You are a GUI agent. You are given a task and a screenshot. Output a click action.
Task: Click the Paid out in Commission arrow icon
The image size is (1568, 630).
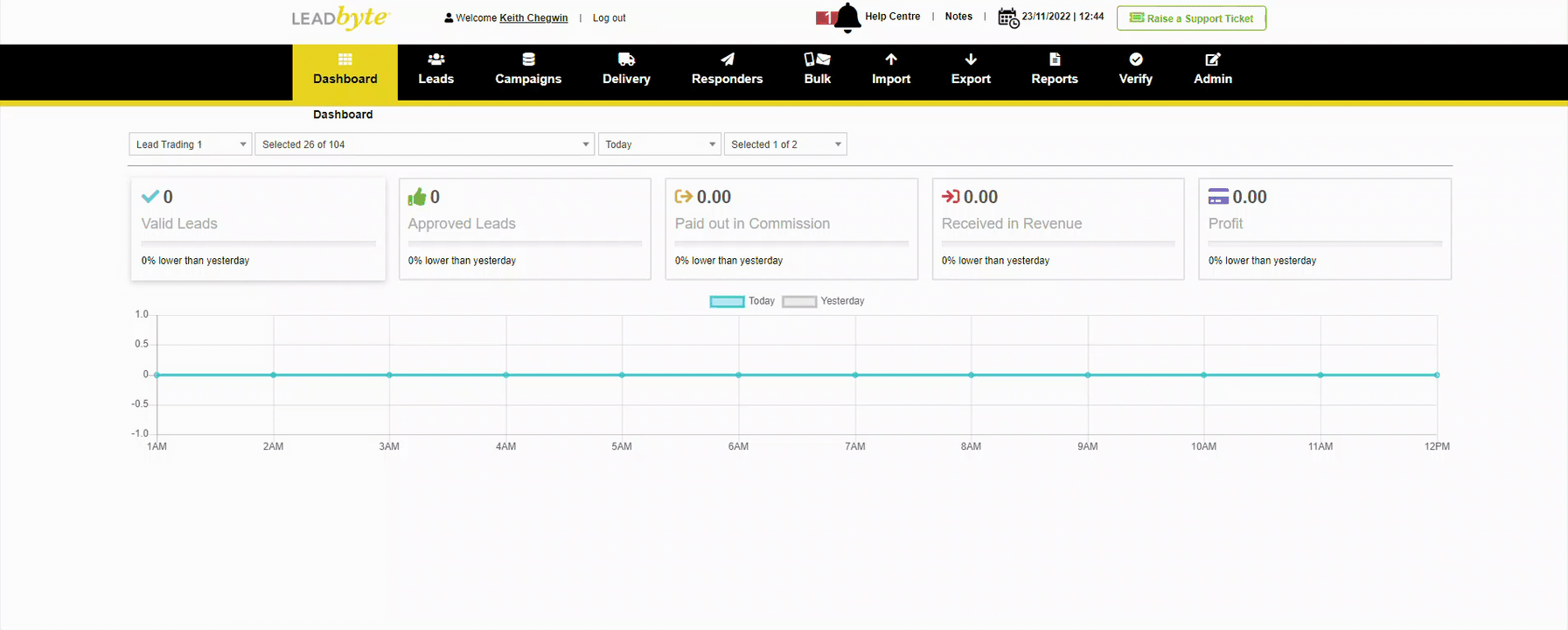pyautogui.click(x=684, y=197)
